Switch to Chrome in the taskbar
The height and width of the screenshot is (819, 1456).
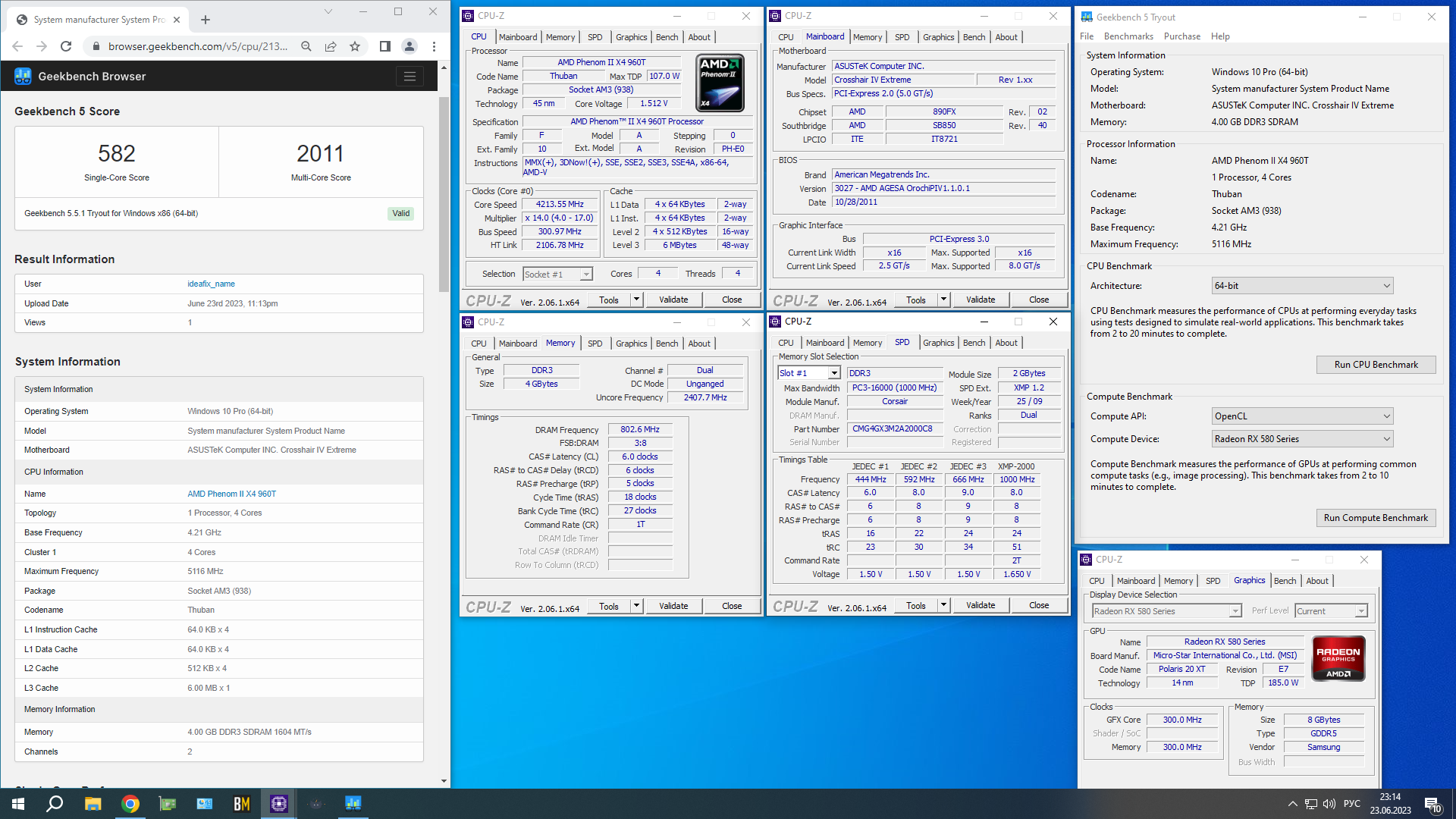coord(130,804)
